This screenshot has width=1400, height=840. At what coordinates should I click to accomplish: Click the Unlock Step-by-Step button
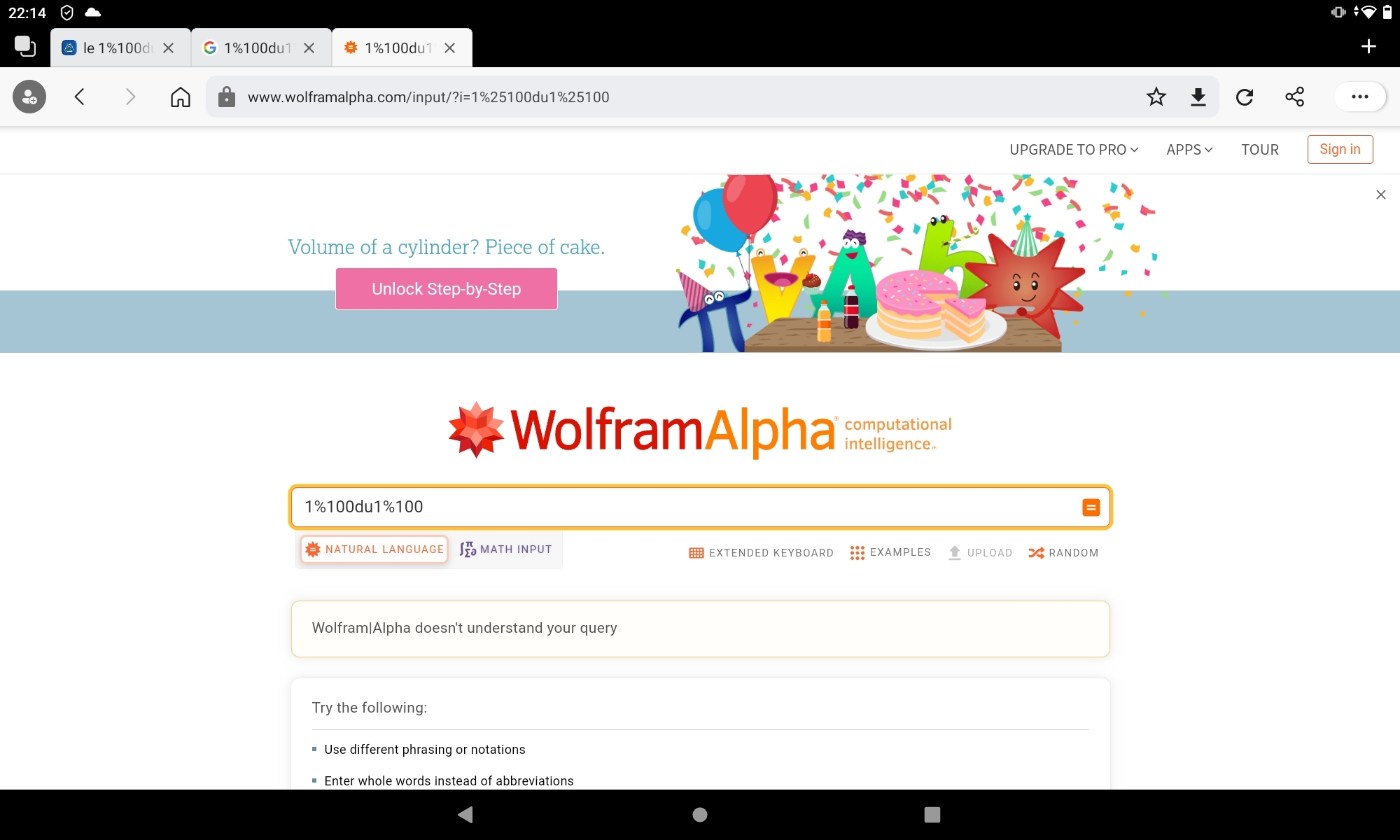click(x=447, y=289)
